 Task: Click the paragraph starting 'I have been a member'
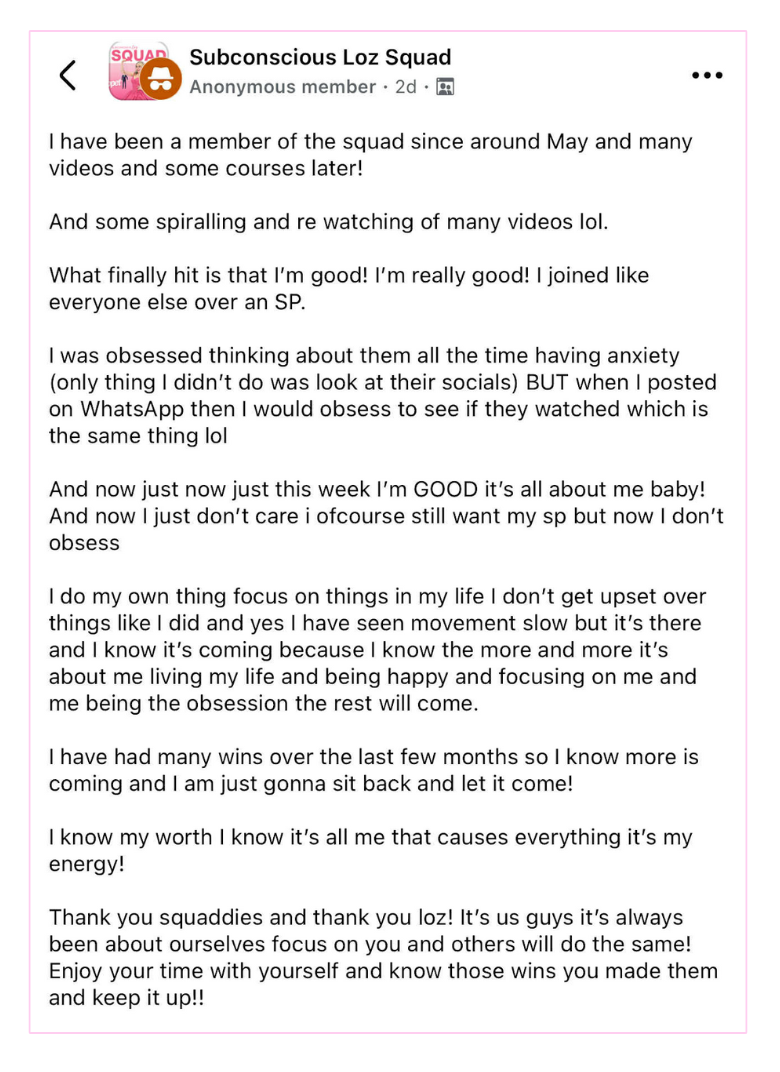(371, 155)
